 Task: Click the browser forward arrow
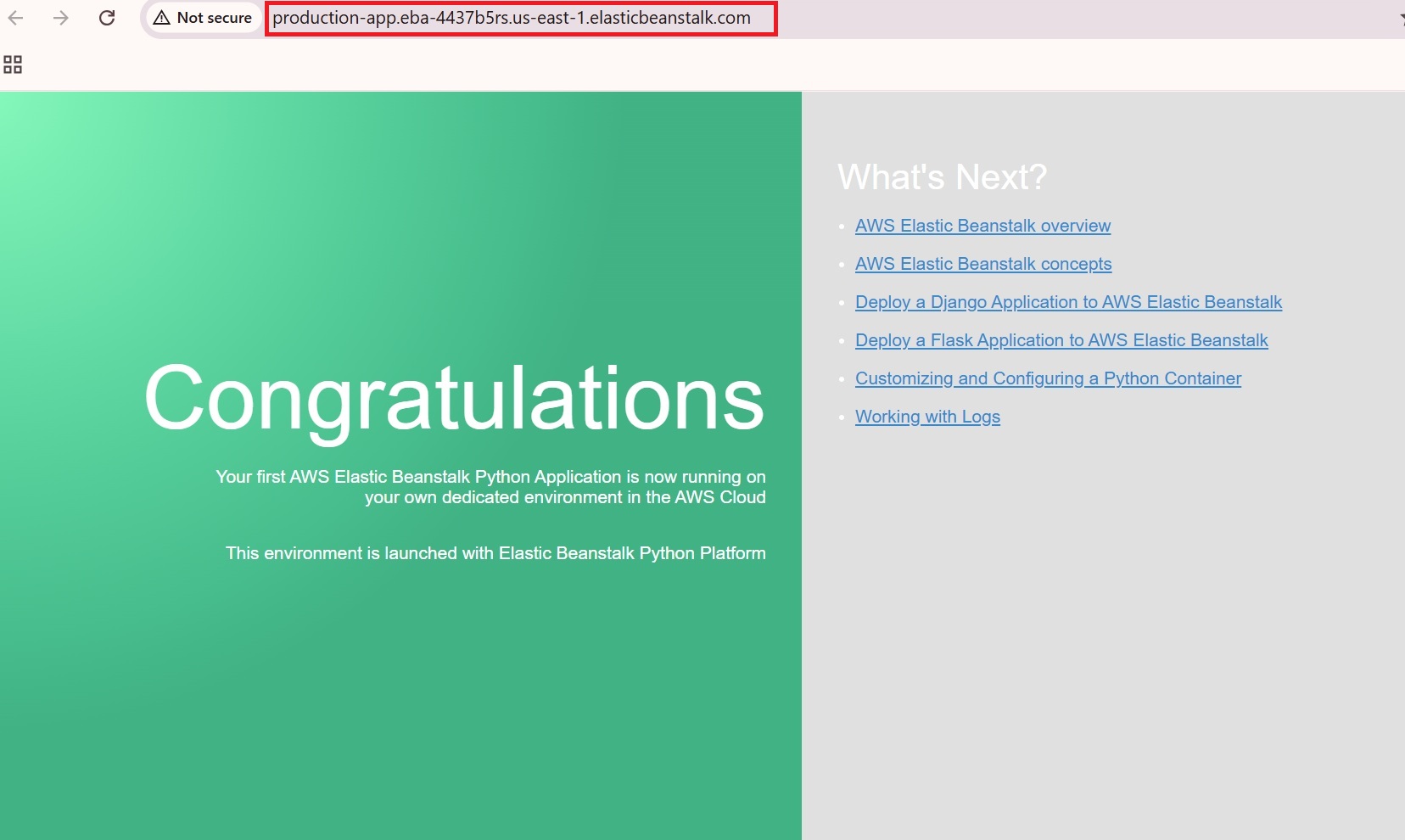(60, 18)
